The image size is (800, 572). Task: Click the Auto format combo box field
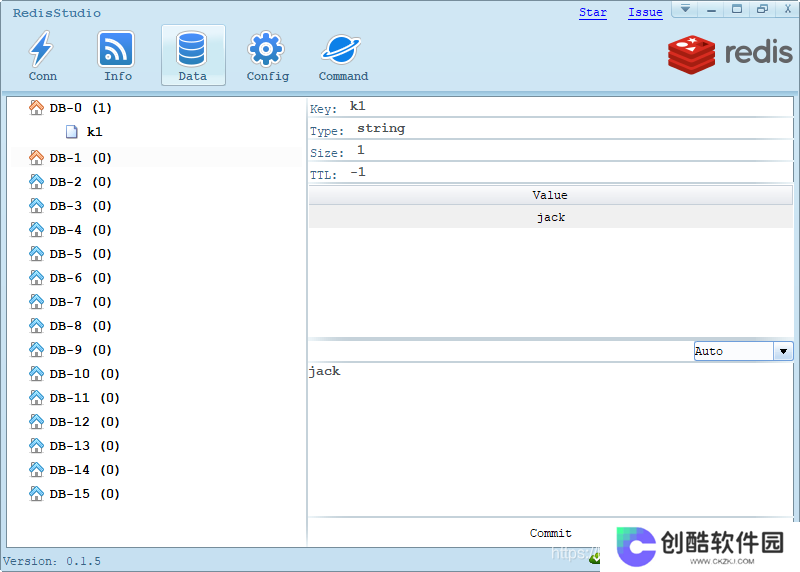pyautogui.click(x=734, y=351)
